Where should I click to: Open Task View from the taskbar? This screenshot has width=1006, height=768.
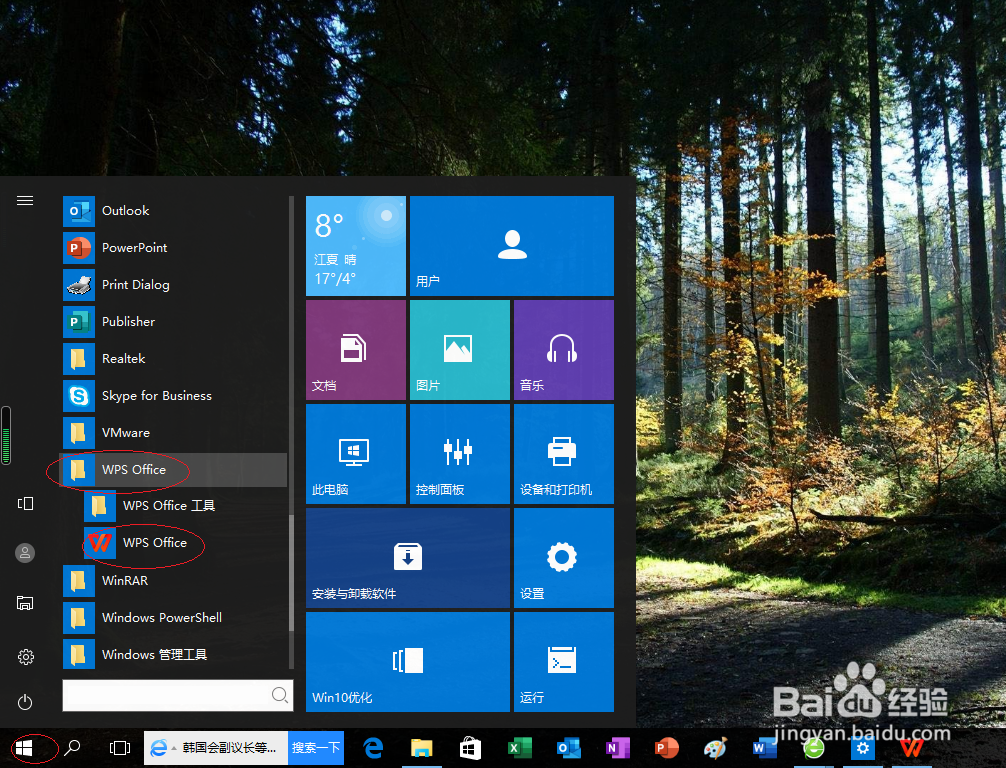coord(120,747)
